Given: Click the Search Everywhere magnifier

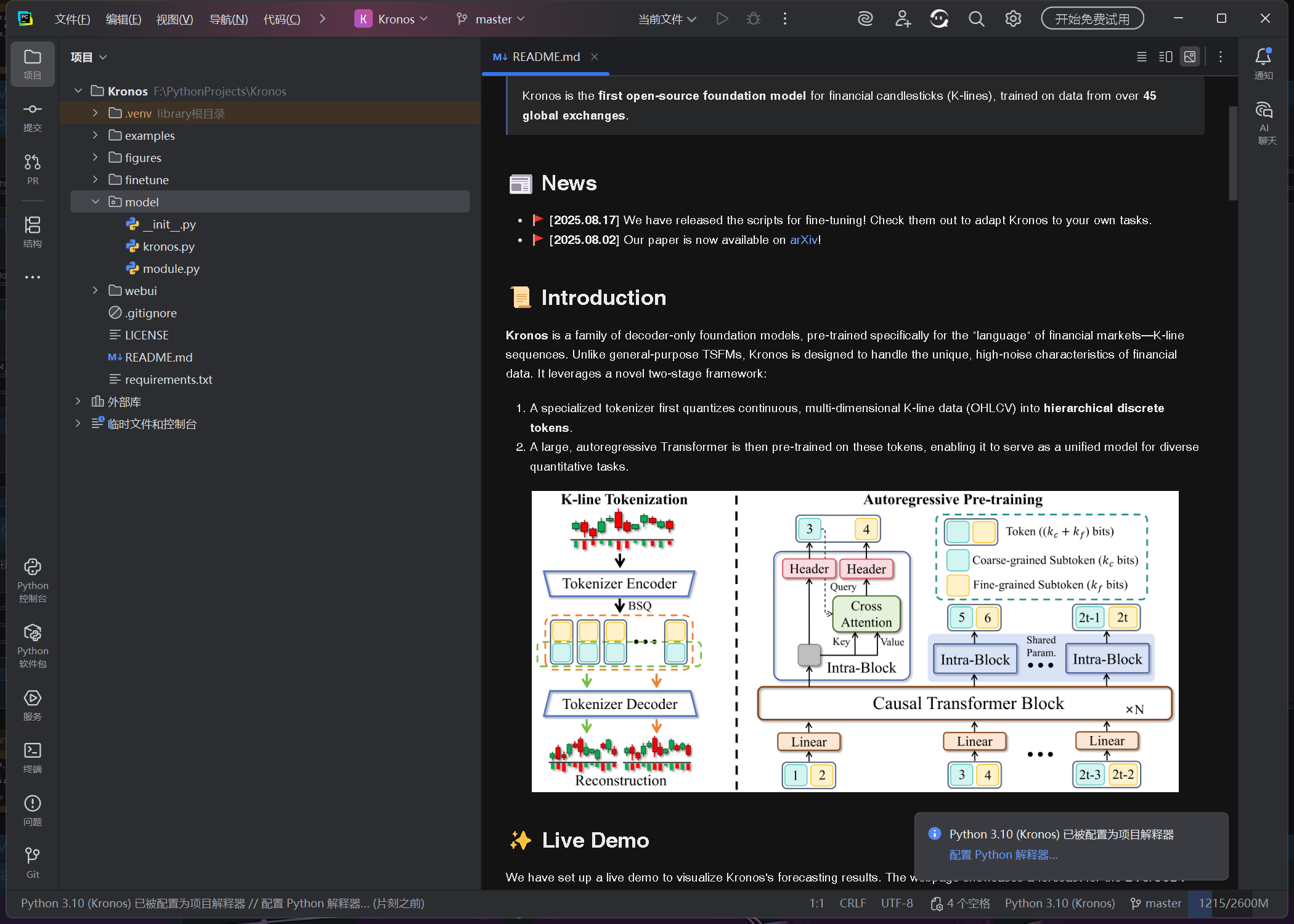Looking at the screenshot, I should pos(976,19).
